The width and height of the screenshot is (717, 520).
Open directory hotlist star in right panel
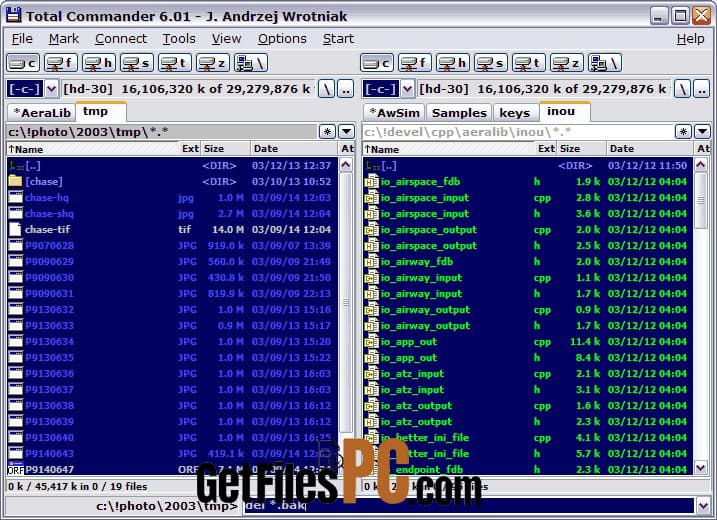683,132
